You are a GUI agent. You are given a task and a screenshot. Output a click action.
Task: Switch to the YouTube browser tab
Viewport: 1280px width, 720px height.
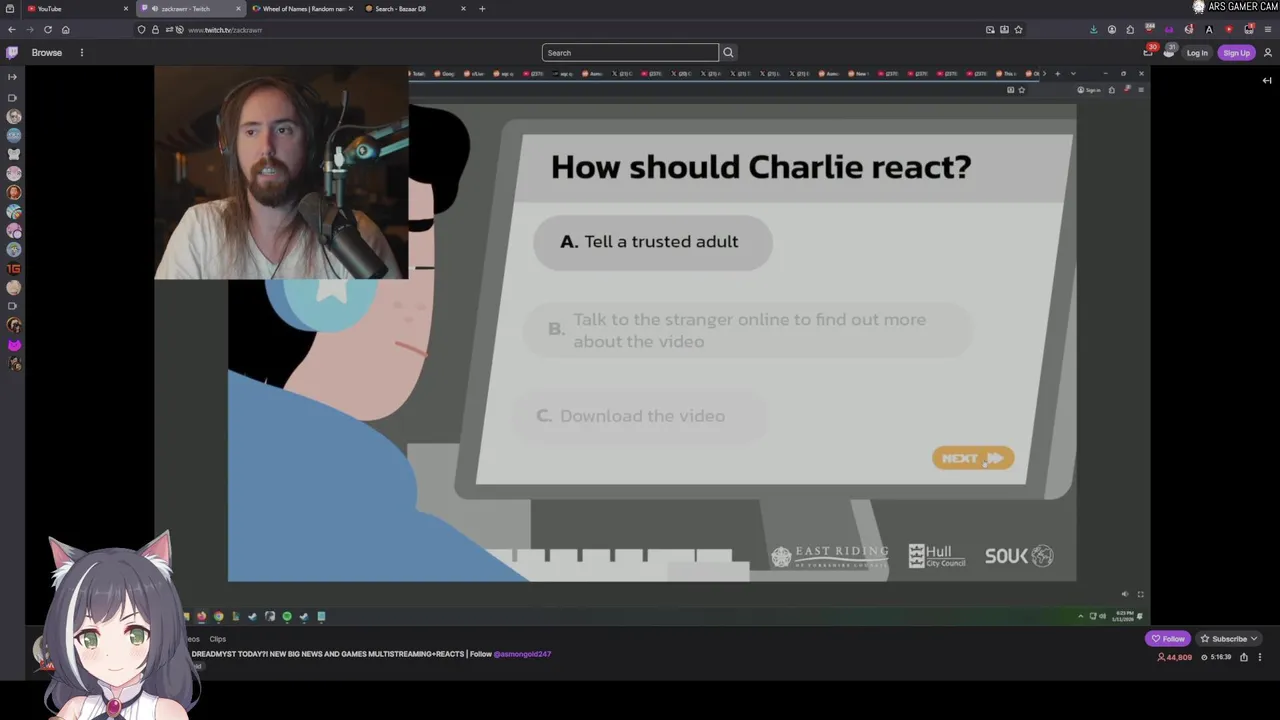pyautogui.click(x=76, y=9)
